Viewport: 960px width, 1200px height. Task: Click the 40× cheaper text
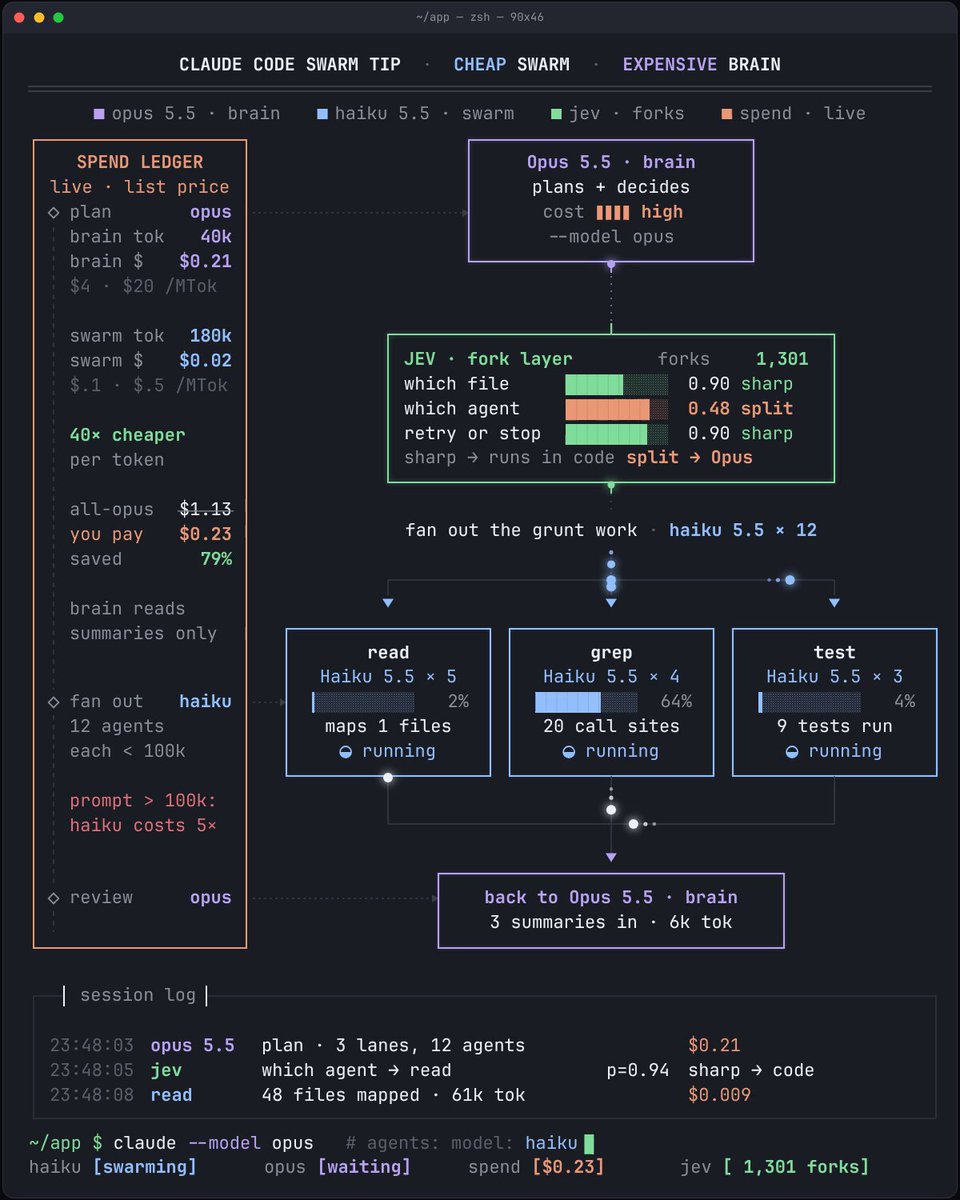point(127,435)
